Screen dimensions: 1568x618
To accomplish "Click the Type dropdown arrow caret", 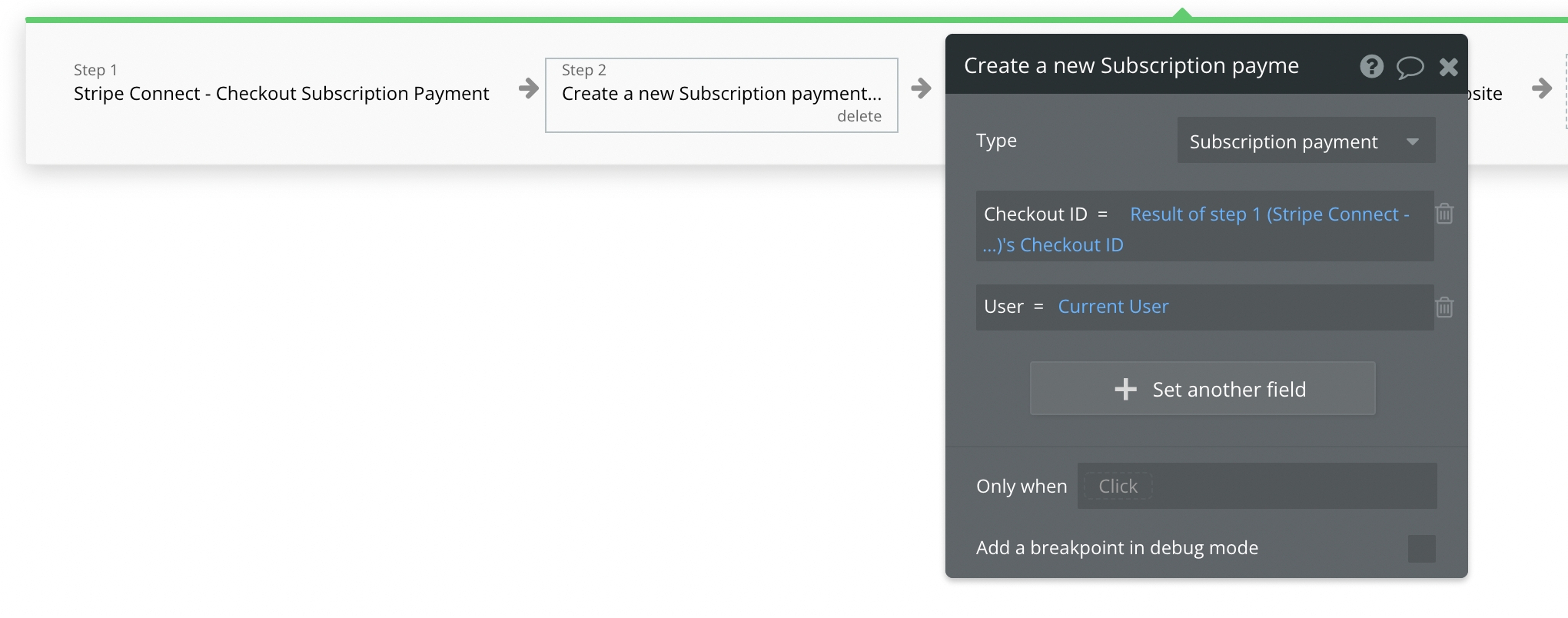I will [1412, 141].
